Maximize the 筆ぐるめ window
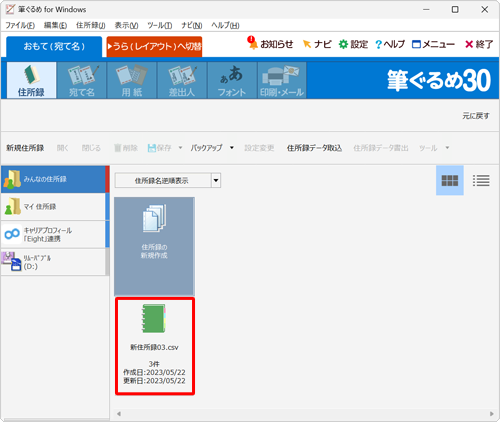The image size is (500, 422). [455, 10]
